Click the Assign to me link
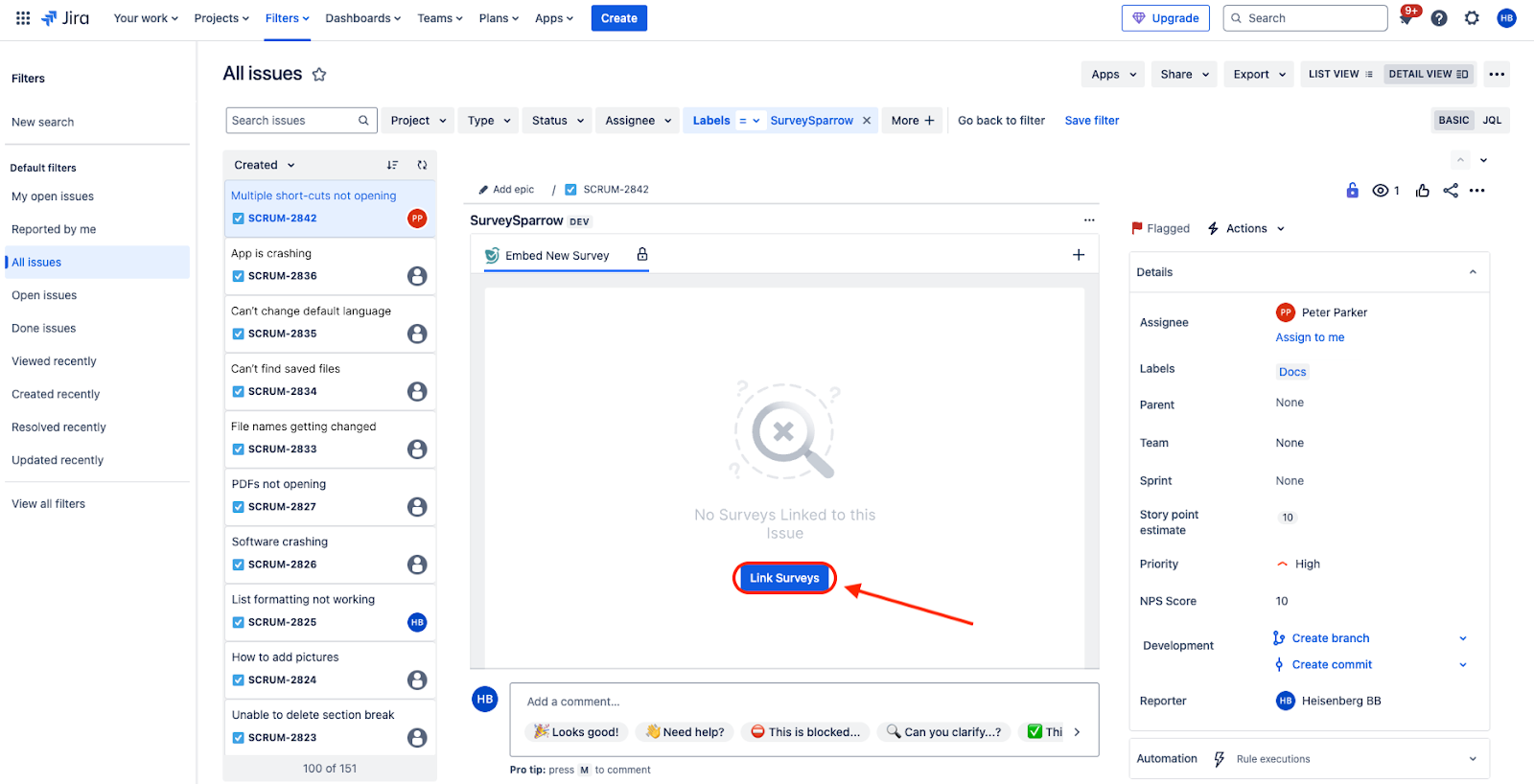The width and height of the screenshot is (1534, 784). point(1310,337)
